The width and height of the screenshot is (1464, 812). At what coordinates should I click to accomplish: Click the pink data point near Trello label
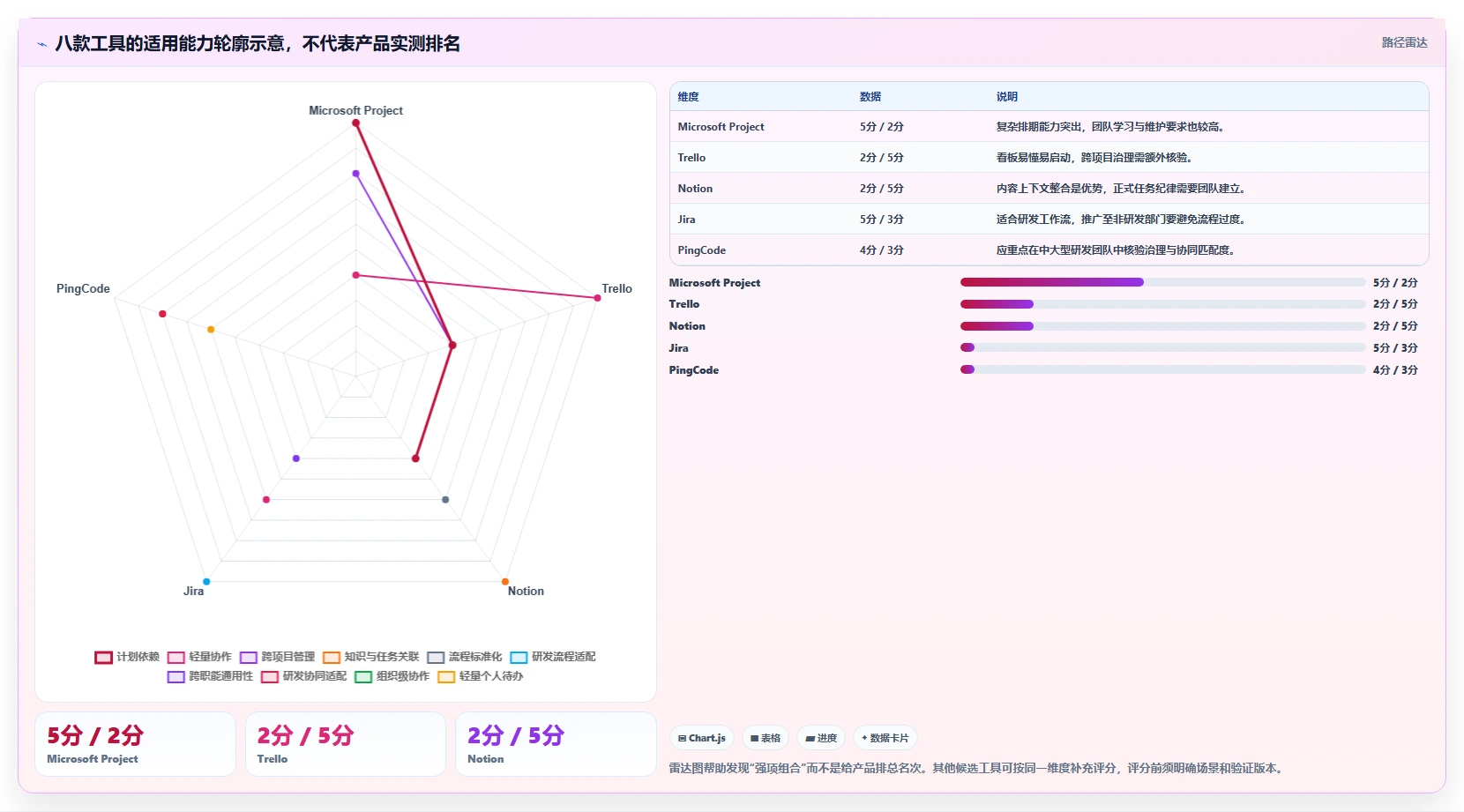coord(597,298)
